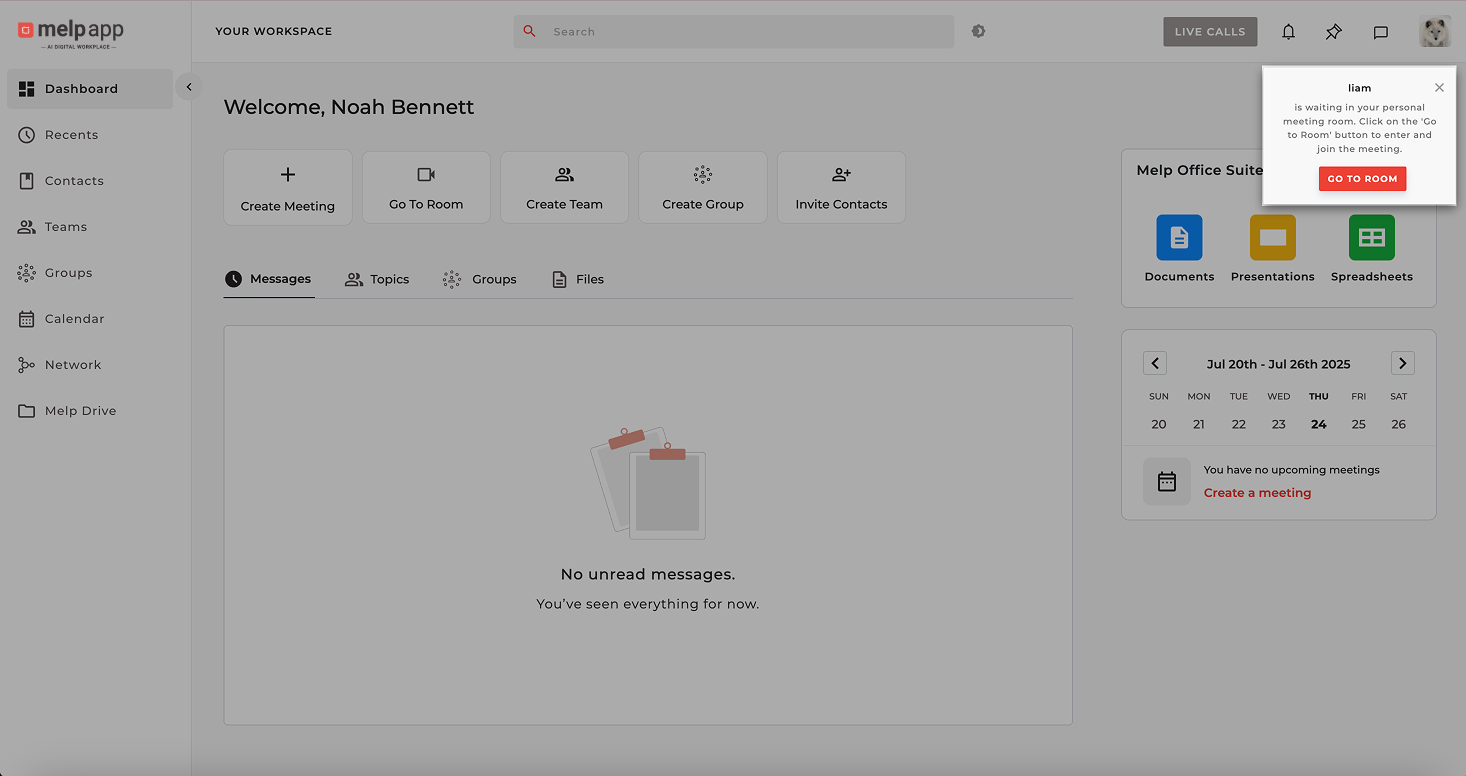Viewport: 1466px width, 776px height.
Task: Open the Melp Drive sidebar item
Action: [80, 411]
